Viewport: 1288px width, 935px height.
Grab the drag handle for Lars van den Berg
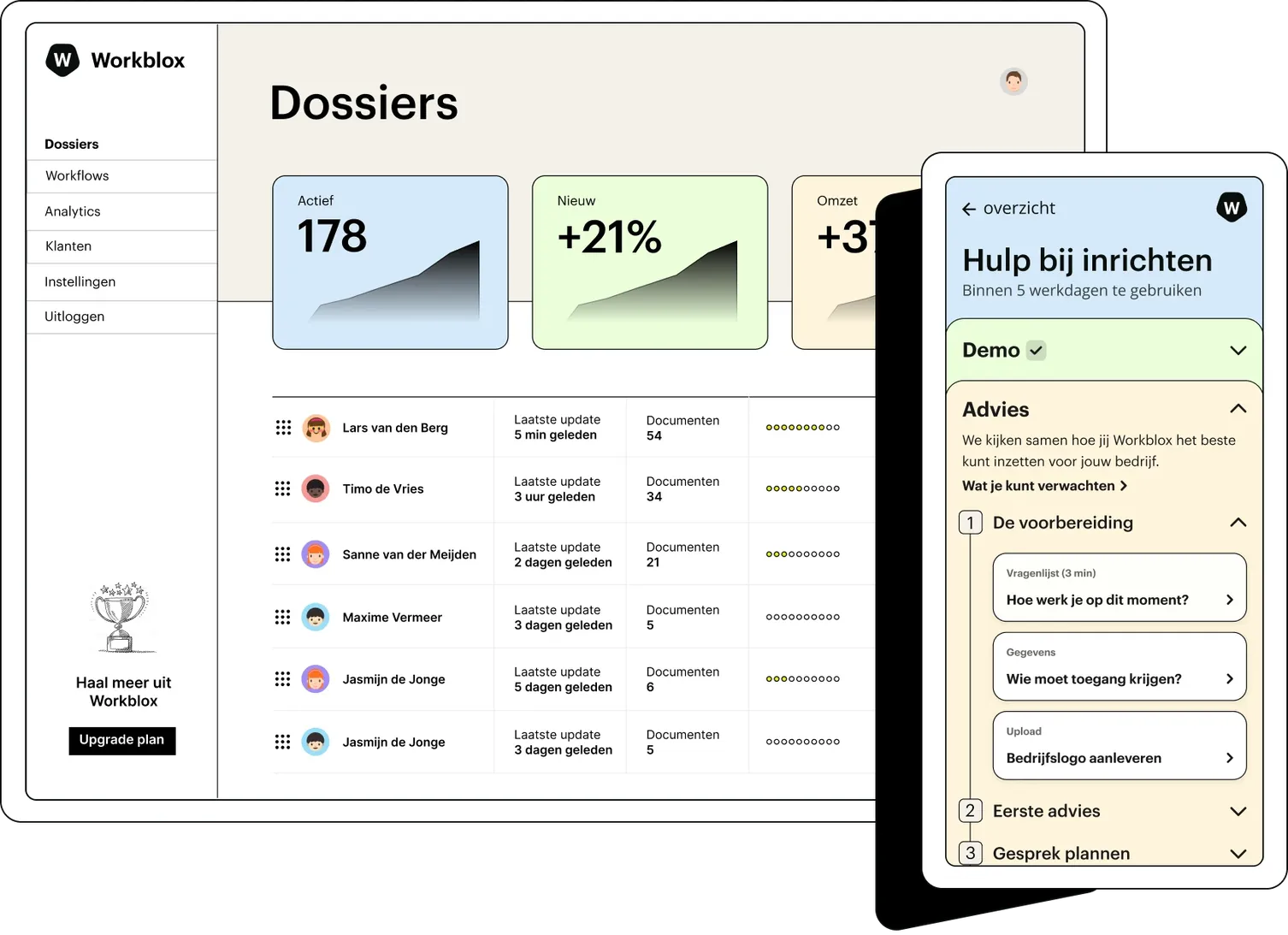point(283,428)
